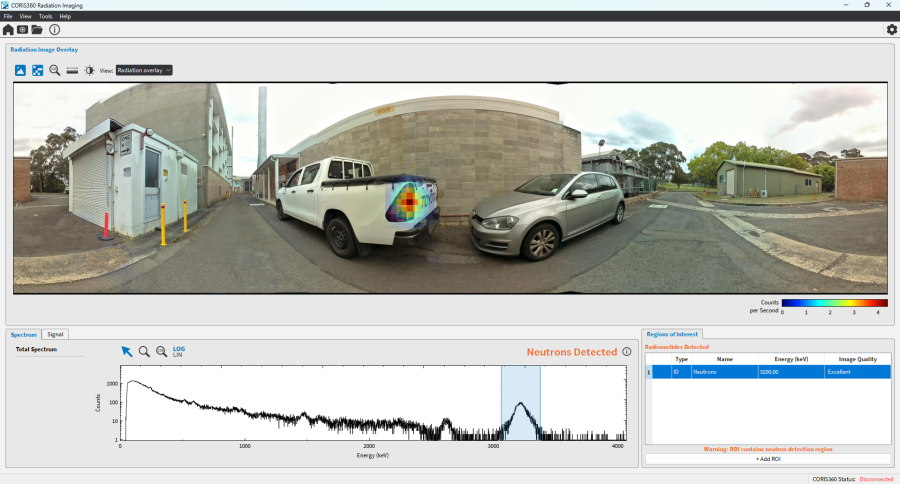Click the Energy (keV) column header
900x484 pixels.
(791, 359)
